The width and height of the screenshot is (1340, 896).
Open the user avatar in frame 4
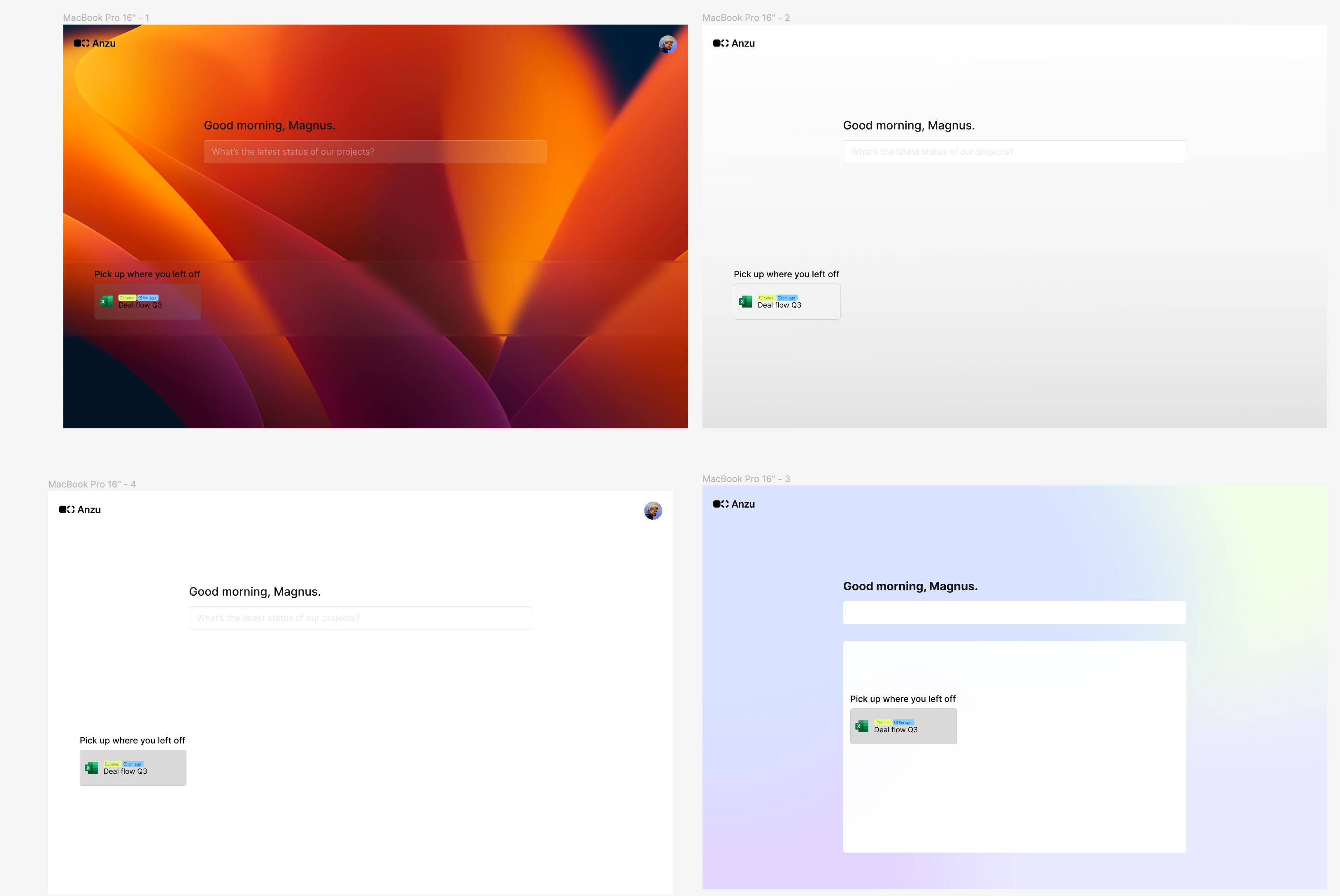pos(653,511)
